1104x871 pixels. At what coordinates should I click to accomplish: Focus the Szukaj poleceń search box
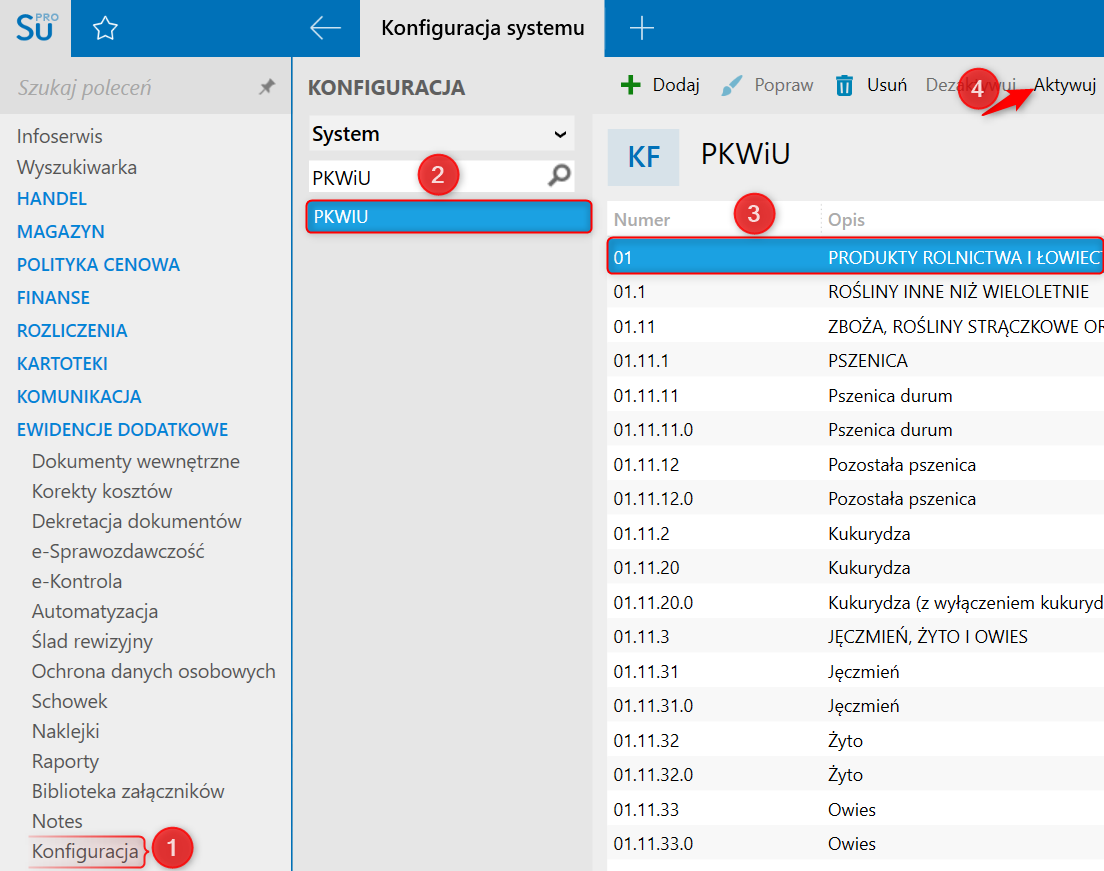[134, 87]
